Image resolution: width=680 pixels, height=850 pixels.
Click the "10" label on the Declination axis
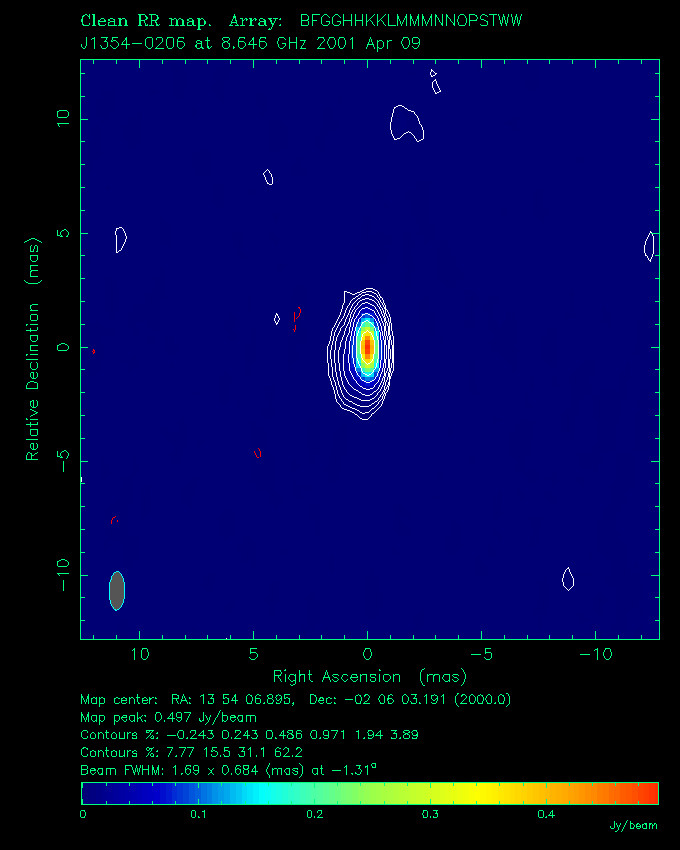(63, 119)
